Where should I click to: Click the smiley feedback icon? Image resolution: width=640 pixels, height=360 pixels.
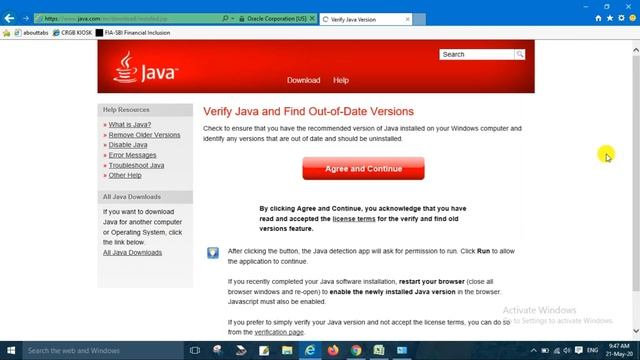tap(633, 18)
